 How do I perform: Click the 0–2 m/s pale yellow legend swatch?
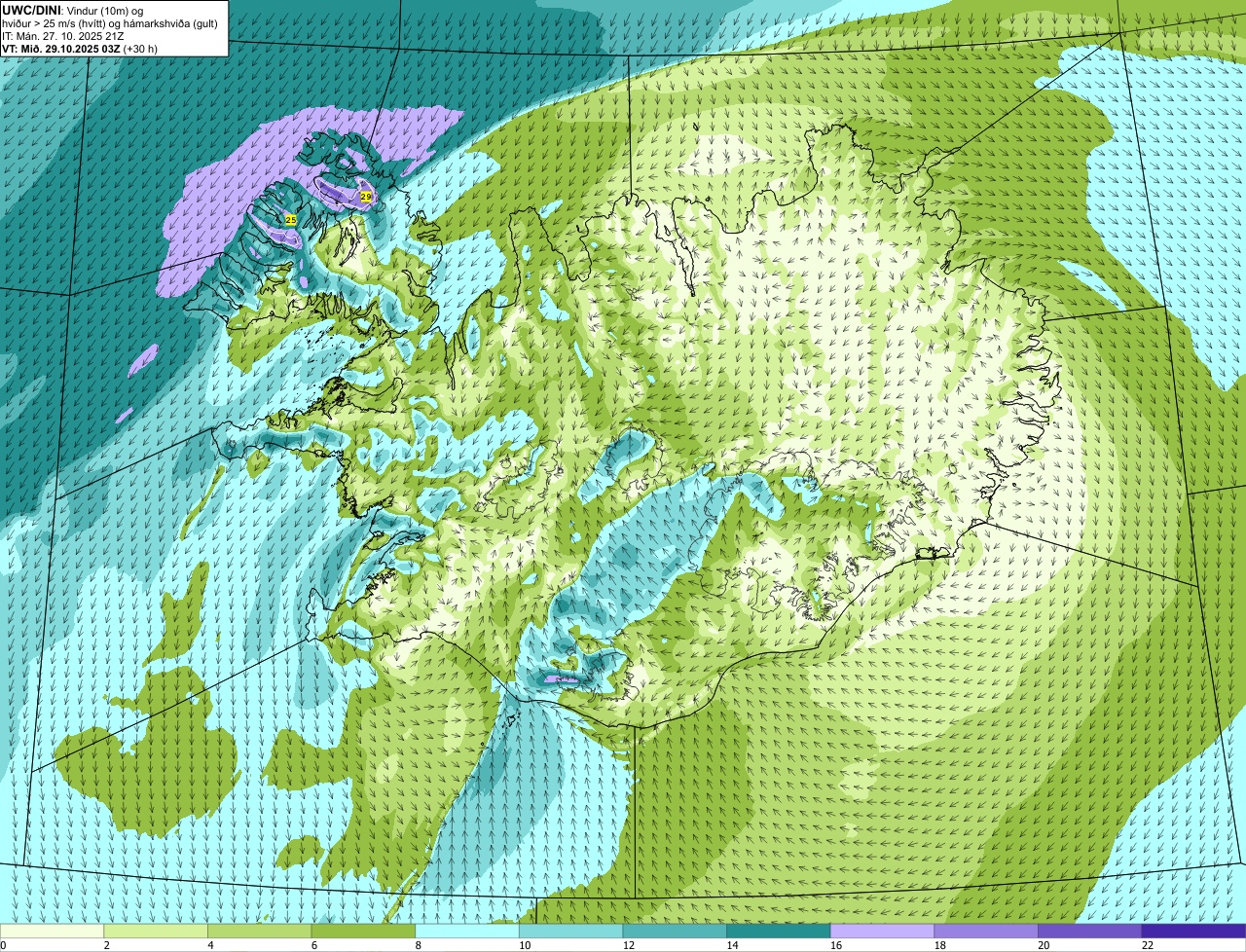click(52, 932)
